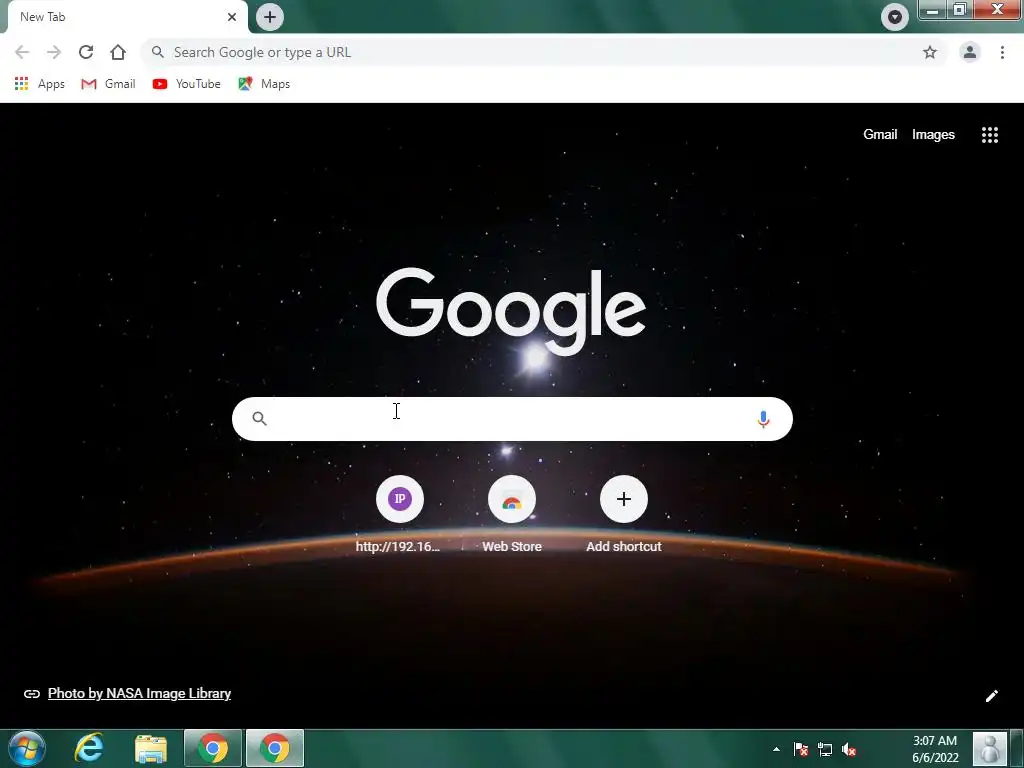Customize this page with the pencil icon
This screenshot has width=1024, height=768.
pyautogui.click(x=991, y=696)
